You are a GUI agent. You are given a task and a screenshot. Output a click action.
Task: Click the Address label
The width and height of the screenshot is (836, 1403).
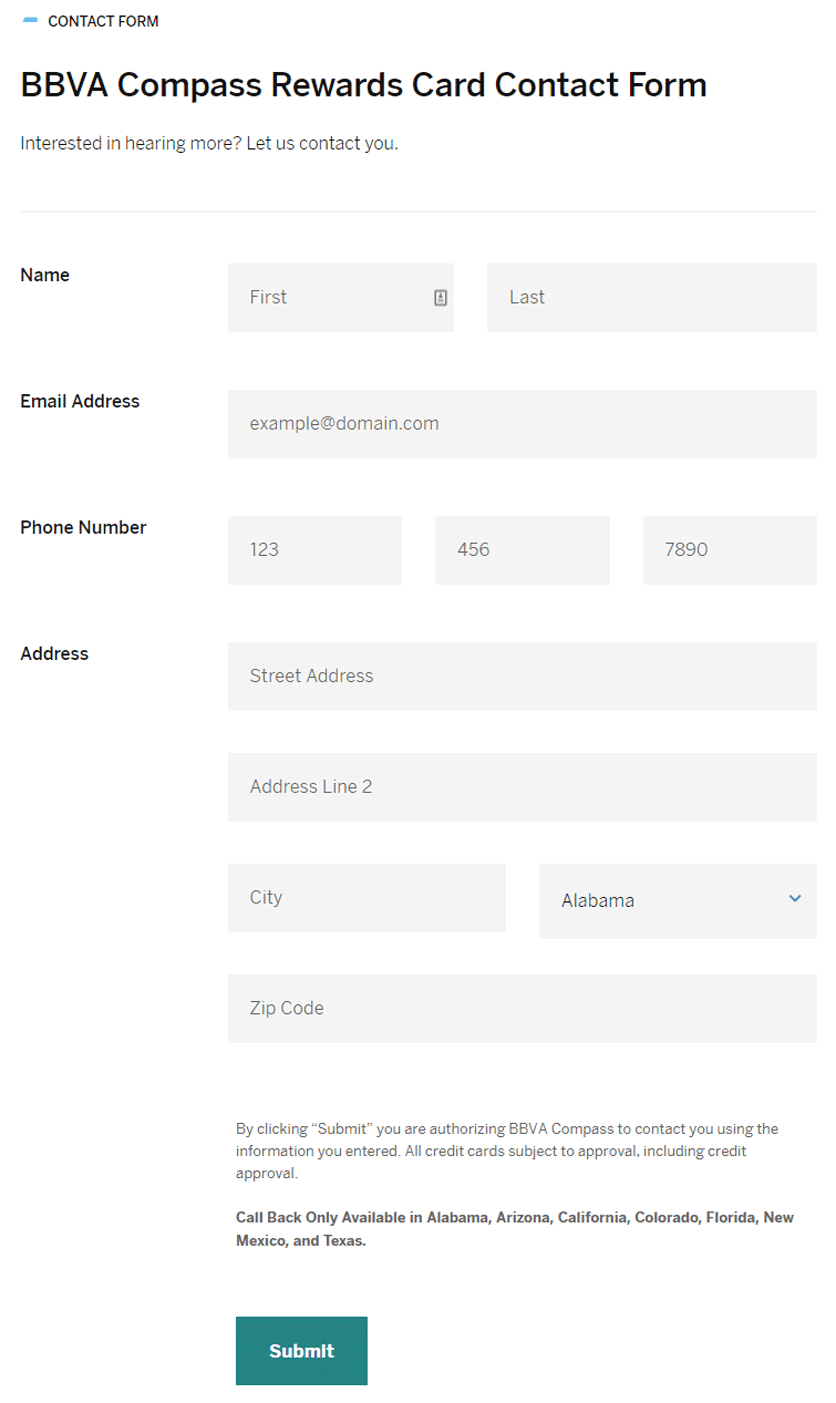[x=54, y=654]
